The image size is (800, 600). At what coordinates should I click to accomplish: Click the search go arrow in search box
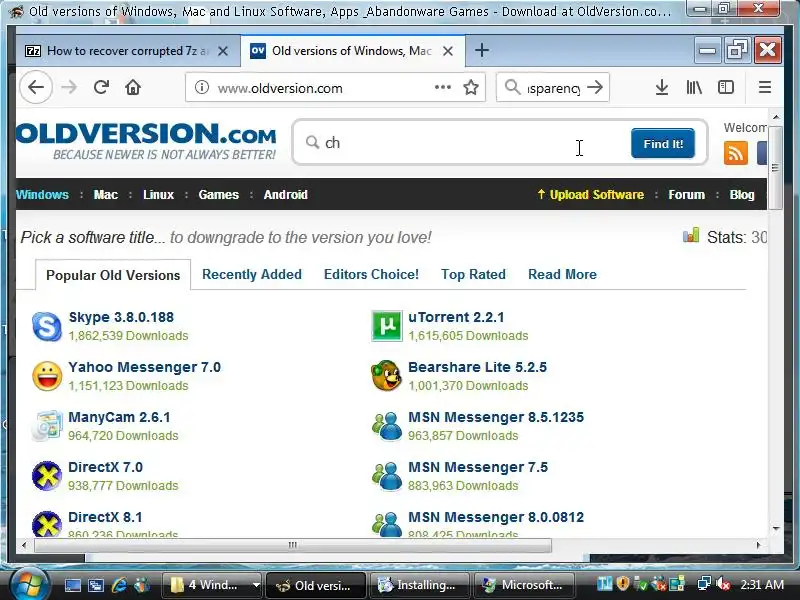pos(595,87)
